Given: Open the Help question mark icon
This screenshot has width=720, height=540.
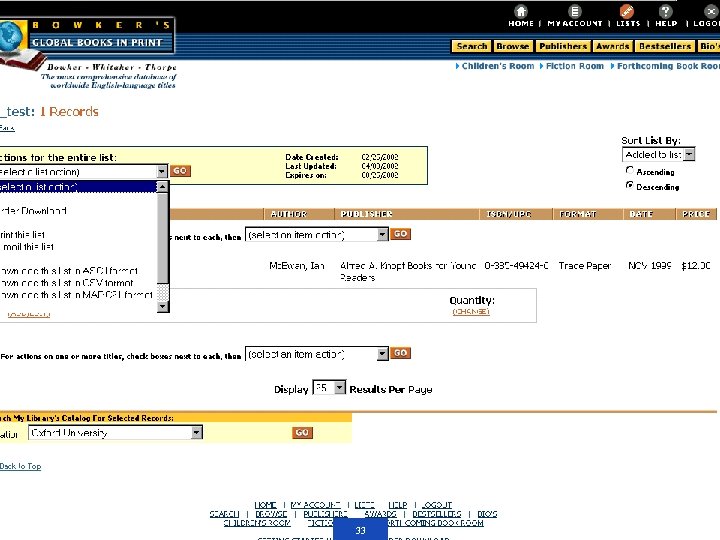Looking at the screenshot, I should coord(665,11).
